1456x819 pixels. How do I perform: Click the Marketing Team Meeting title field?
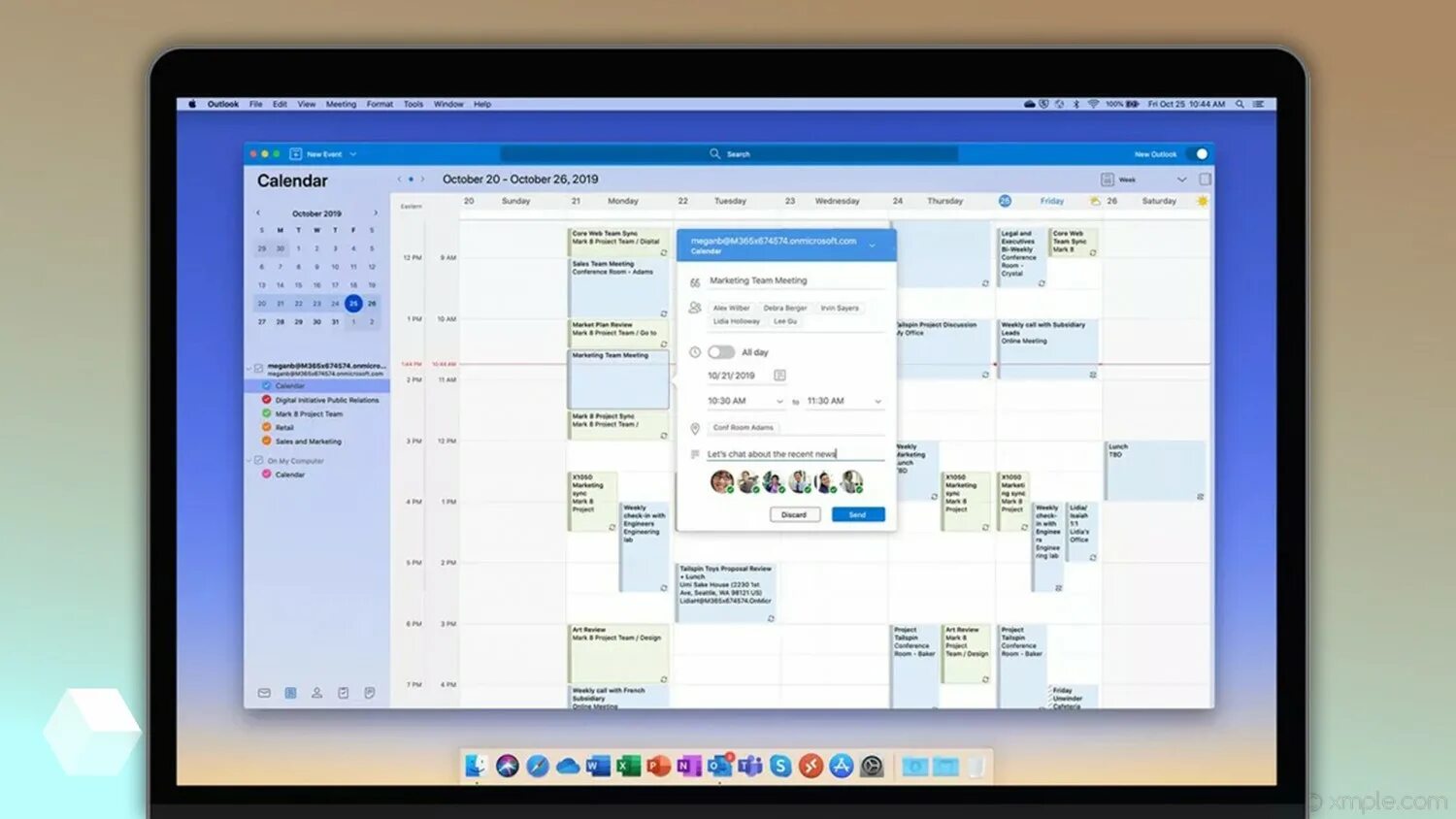(796, 280)
